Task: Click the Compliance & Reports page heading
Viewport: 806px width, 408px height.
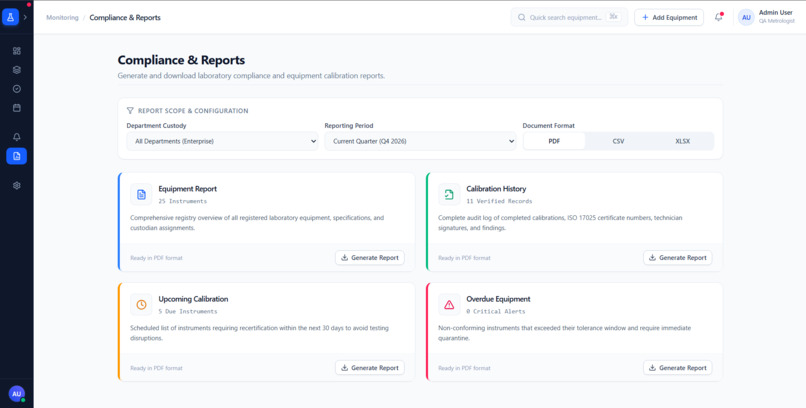Action: (x=181, y=60)
